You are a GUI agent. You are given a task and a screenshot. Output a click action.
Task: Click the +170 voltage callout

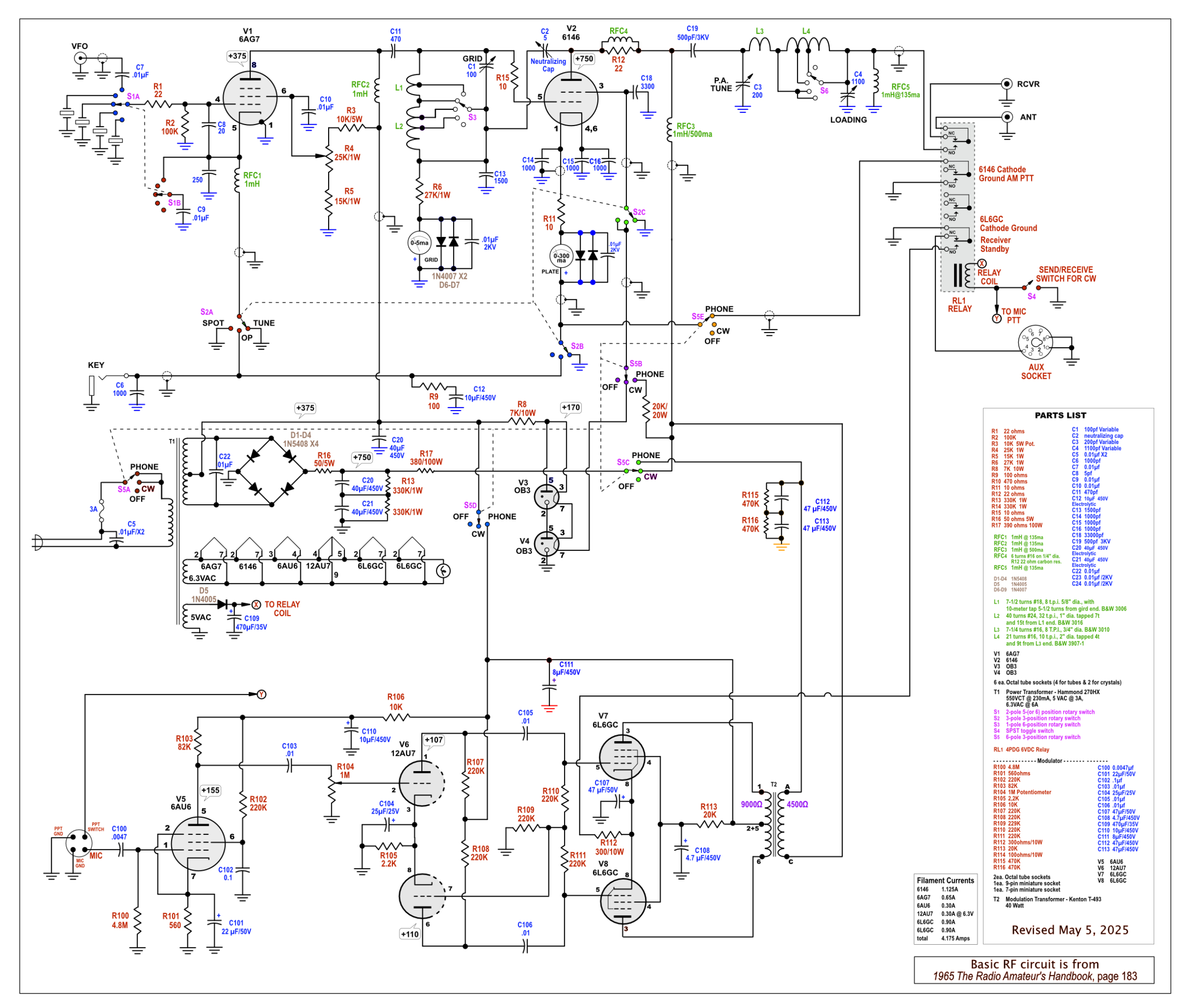[571, 407]
